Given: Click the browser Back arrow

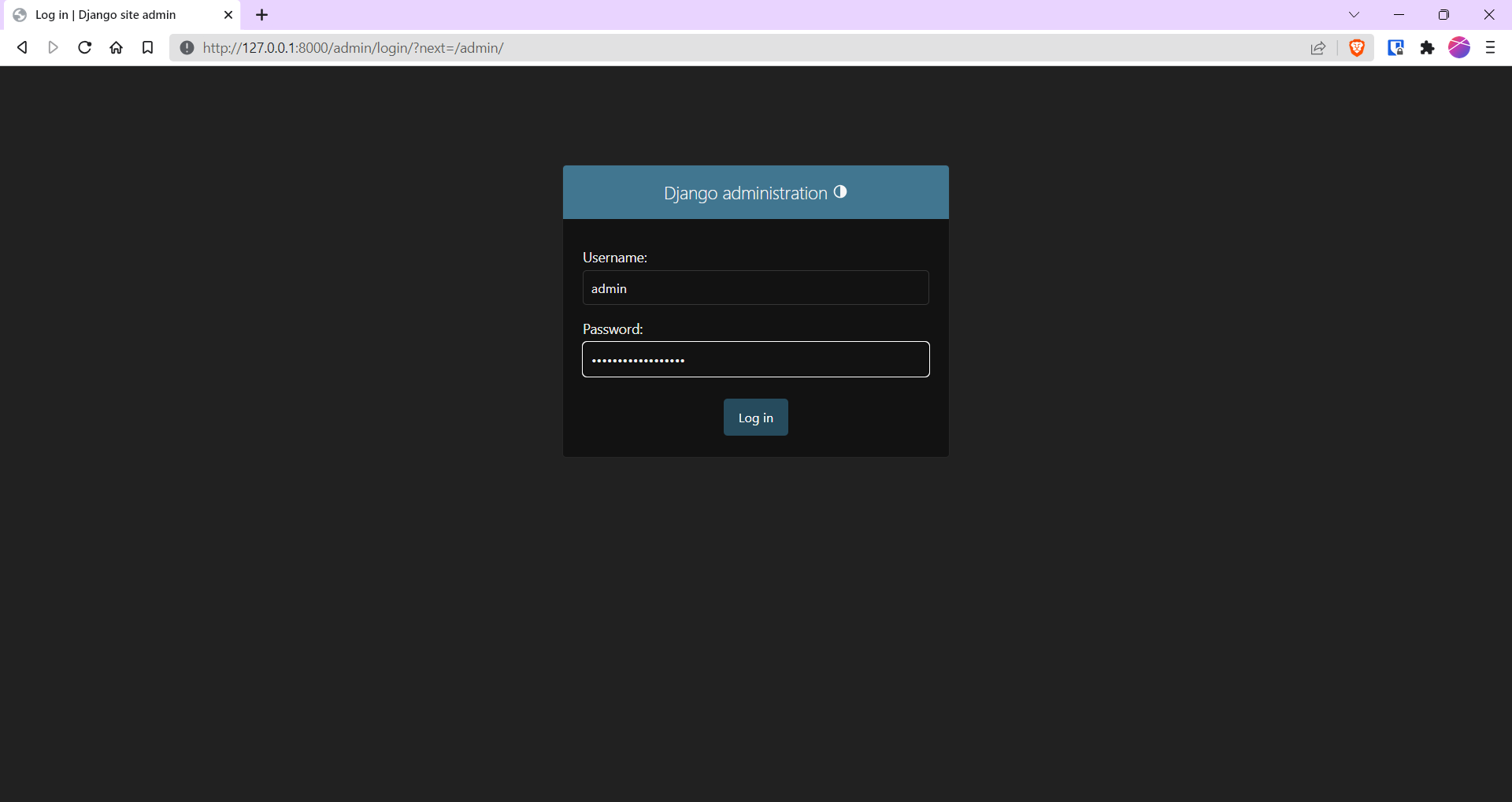Looking at the screenshot, I should (x=22, y=48).
